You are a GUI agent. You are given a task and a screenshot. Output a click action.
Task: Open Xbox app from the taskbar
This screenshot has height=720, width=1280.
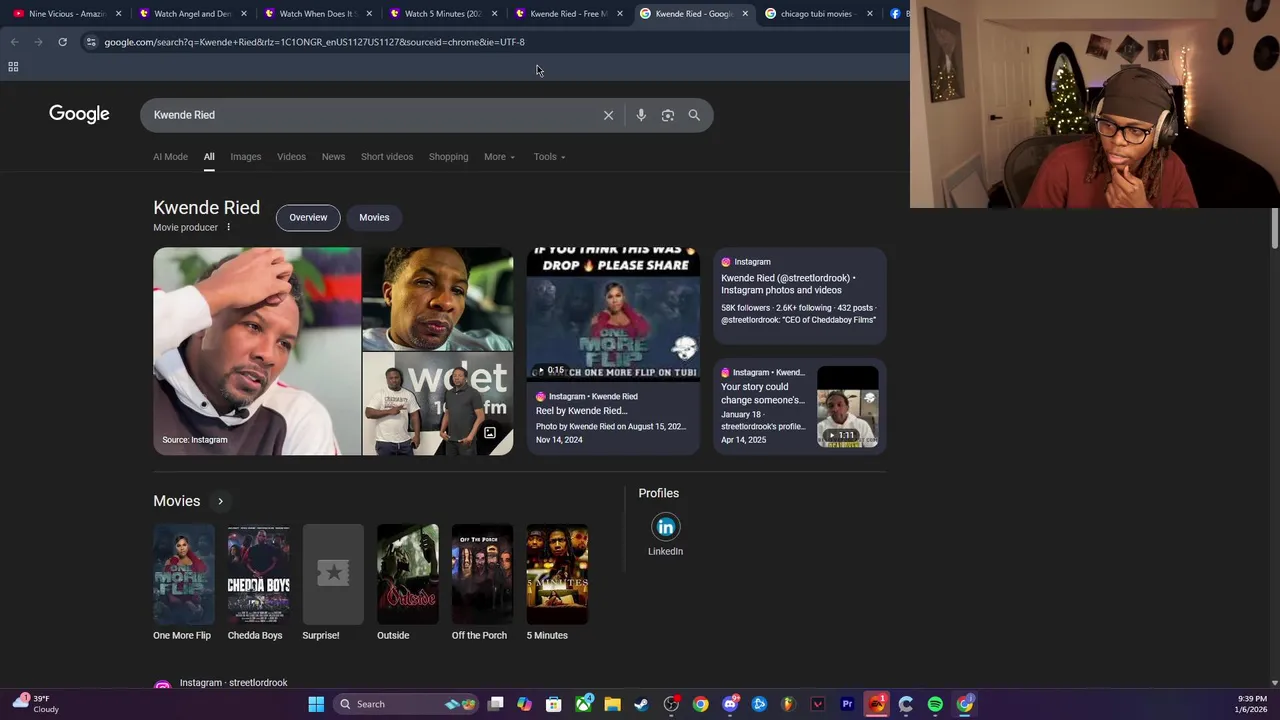(584, 704)
